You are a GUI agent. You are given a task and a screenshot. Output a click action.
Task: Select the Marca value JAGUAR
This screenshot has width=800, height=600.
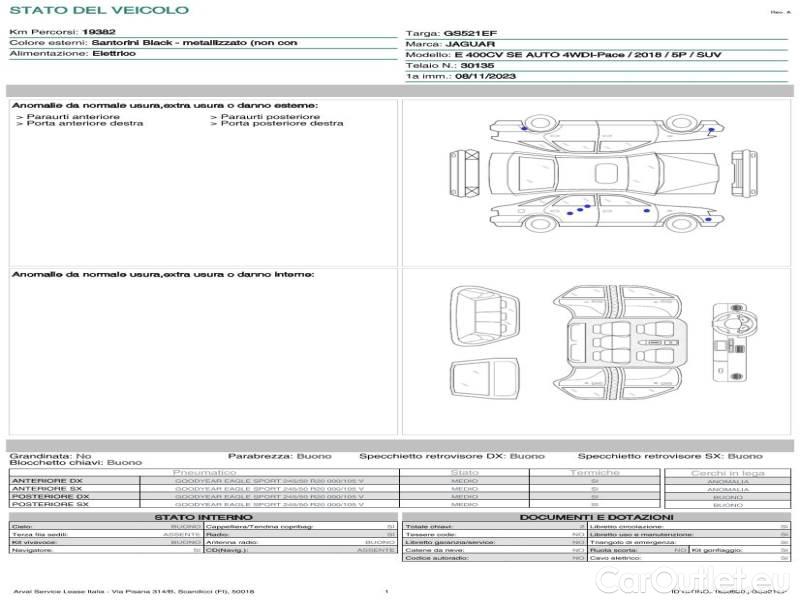point(470,44)
